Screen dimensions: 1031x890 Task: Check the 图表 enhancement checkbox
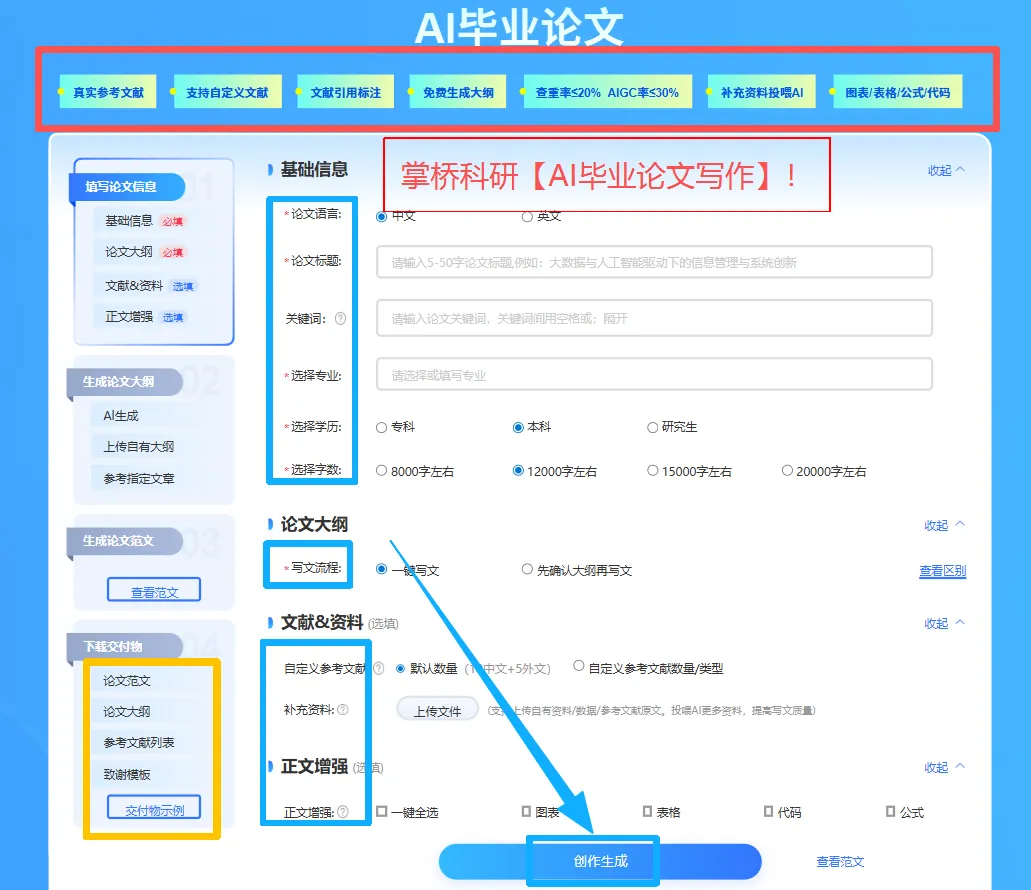tap(526, 812)
